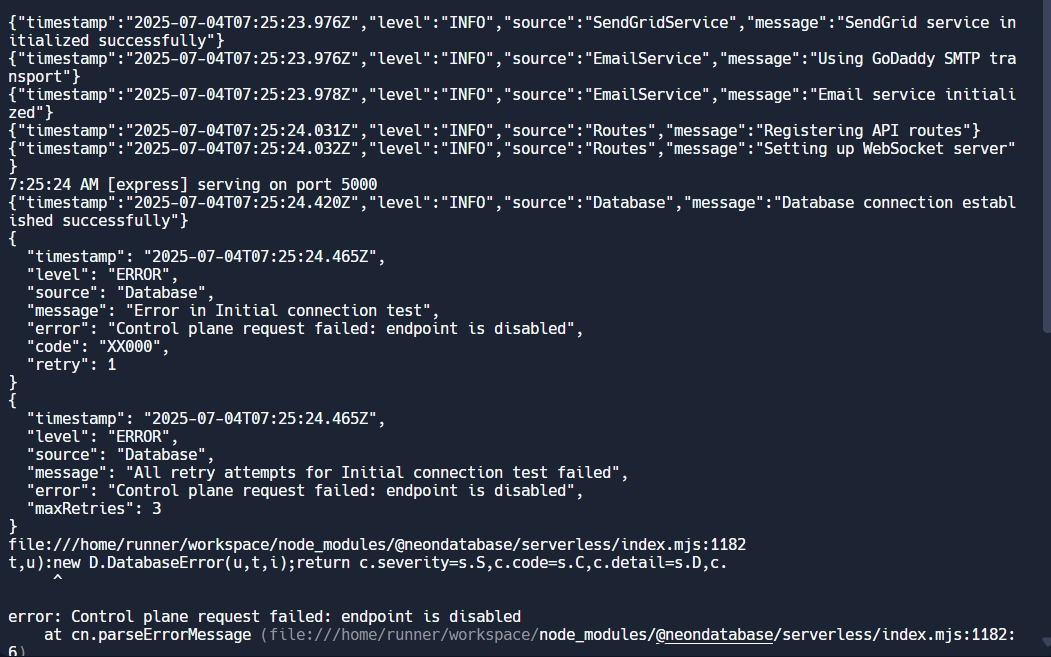Screen dimensions: 1051x657
Task: Click the final unquoted "error: Control plane request failed" line
Action: pos(264,616)
